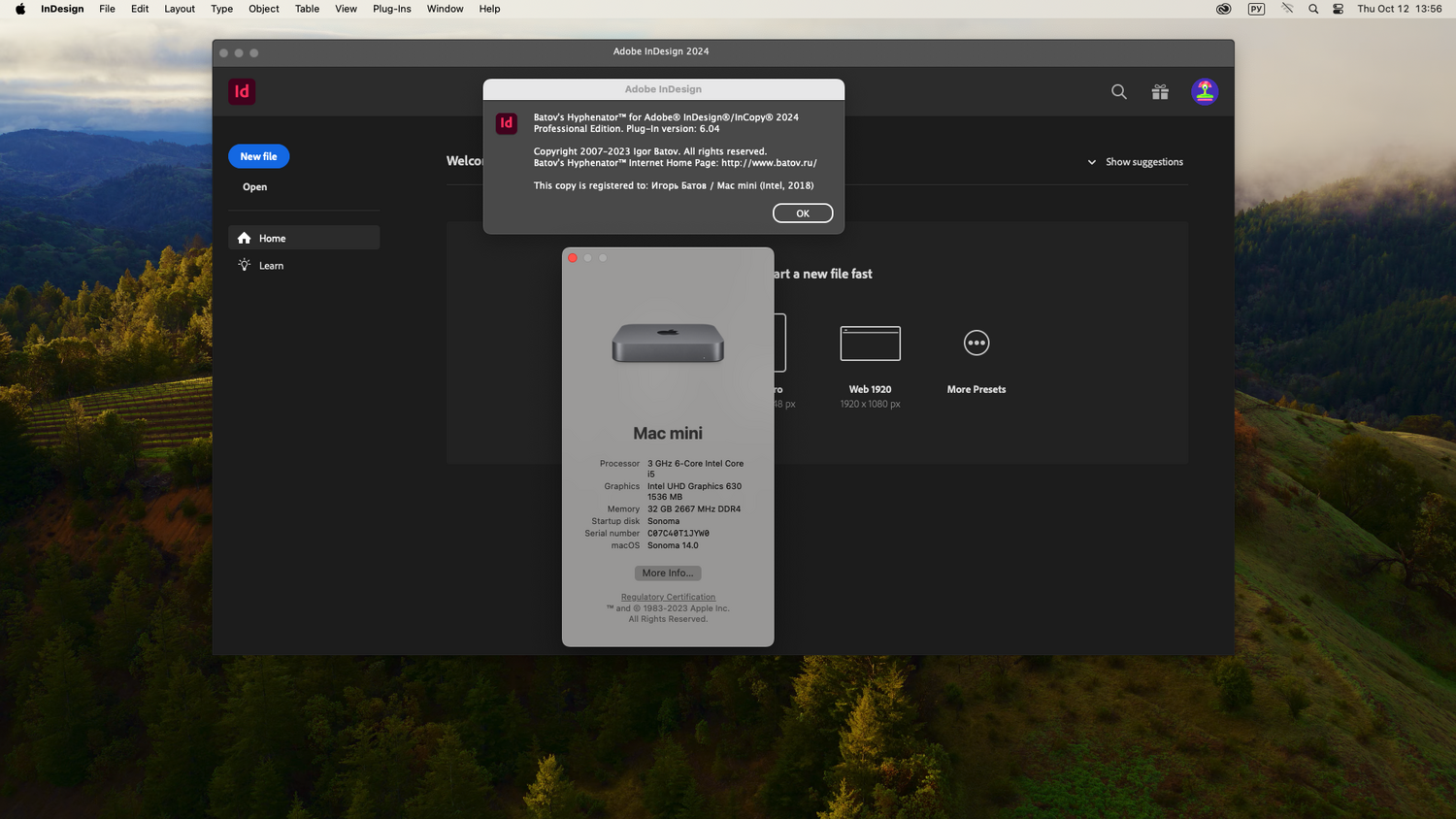Click the 3 GHz 6-Core Intel Core processor value
Viewport: 1456px width, 819px height.
coord(695,469)
